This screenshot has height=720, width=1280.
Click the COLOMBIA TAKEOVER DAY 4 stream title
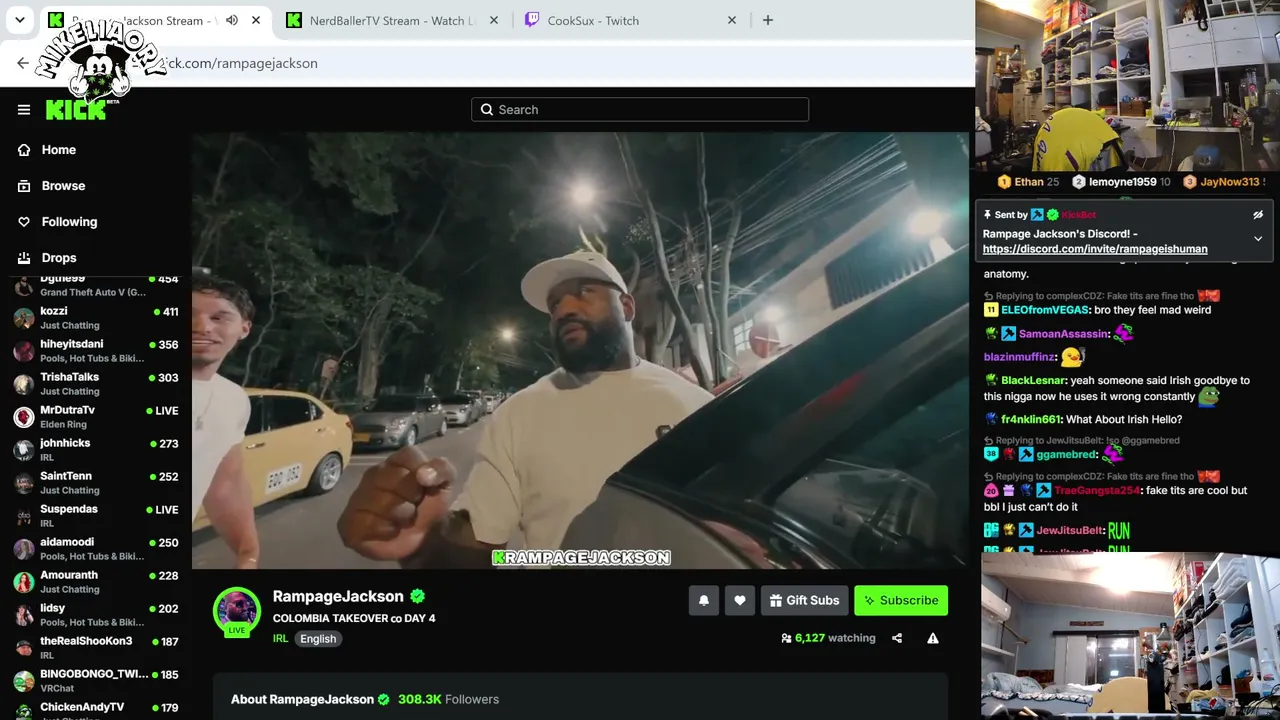pyautogui.click(x=354, y=618)
